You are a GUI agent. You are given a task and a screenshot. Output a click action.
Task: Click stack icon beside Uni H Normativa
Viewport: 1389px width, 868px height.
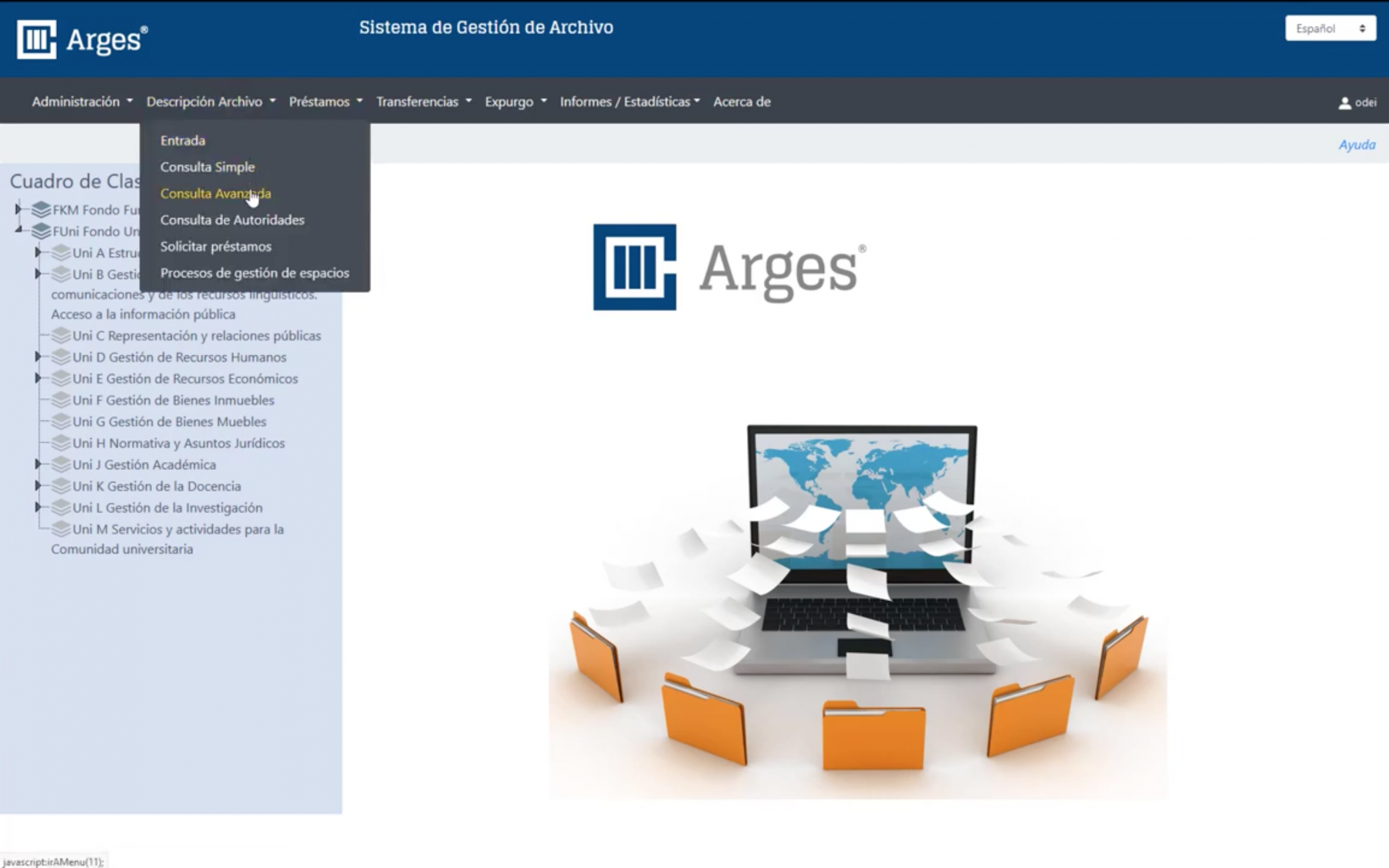61,444
